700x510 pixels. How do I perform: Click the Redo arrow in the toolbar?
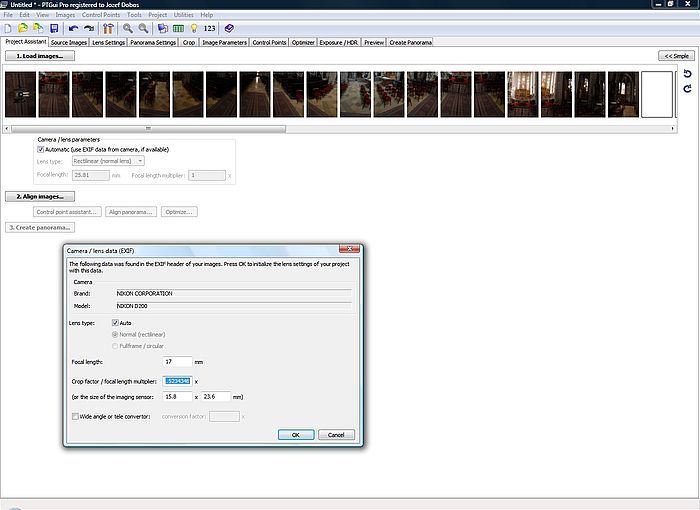point(89,29)
